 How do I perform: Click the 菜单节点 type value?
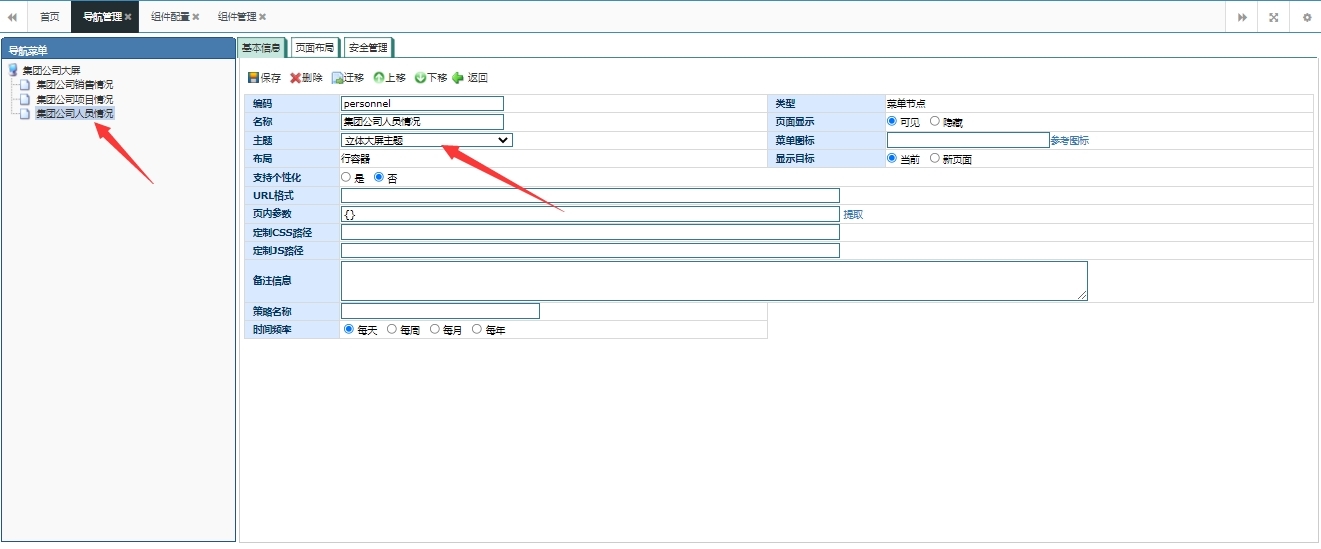pyautogui.click(x=906, y=103)
